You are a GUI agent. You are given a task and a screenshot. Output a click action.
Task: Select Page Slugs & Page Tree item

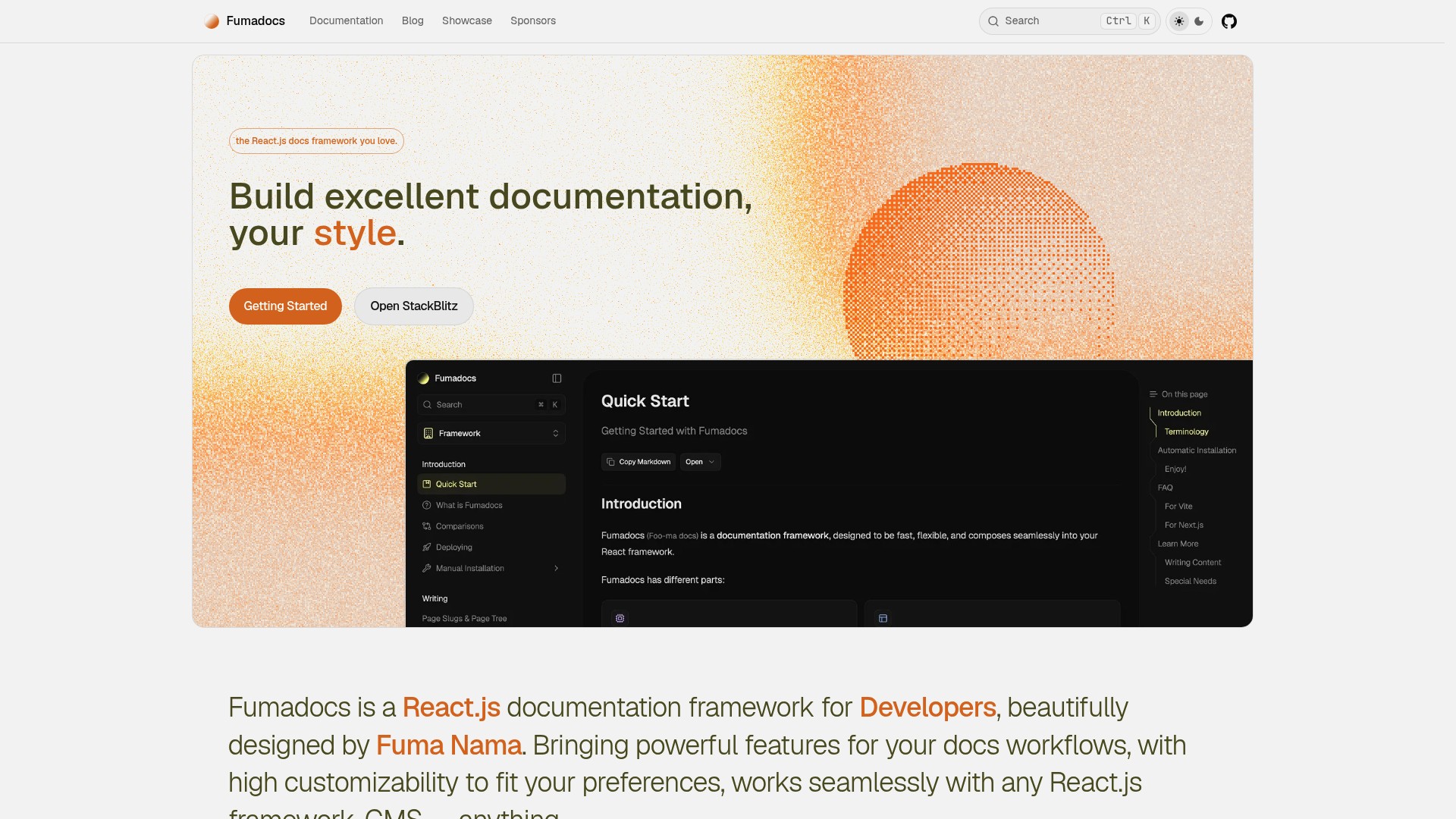(x=464, y=619)
